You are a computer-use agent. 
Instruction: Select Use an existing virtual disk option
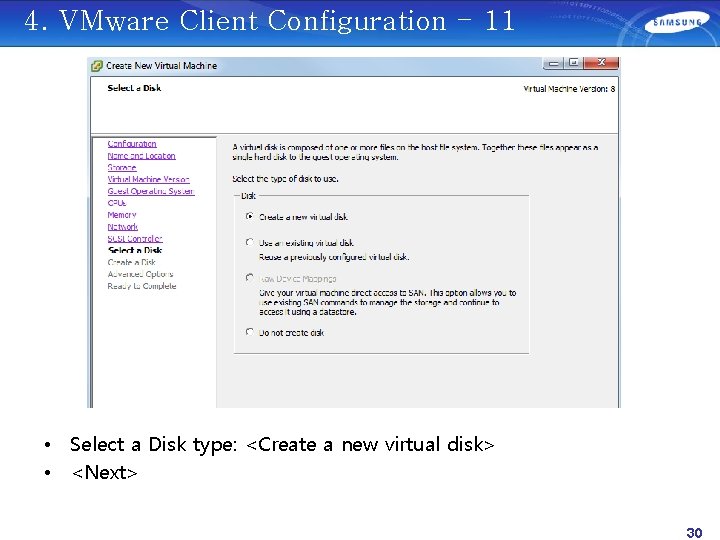click(x=249, y=242)
